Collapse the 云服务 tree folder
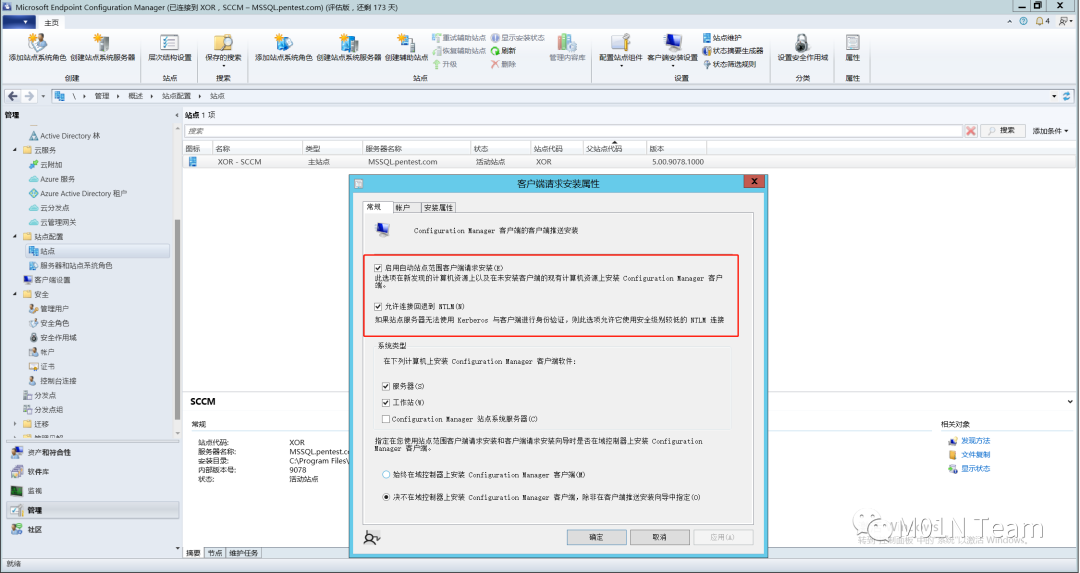 [15, 150]
